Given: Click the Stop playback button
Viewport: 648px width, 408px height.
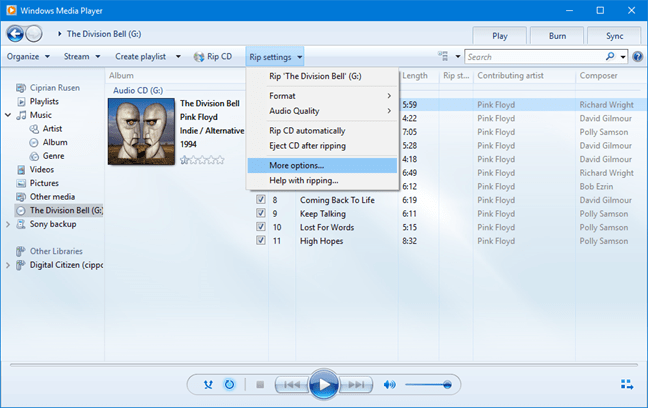Looking at the screenshot, I should click(260, 385).
